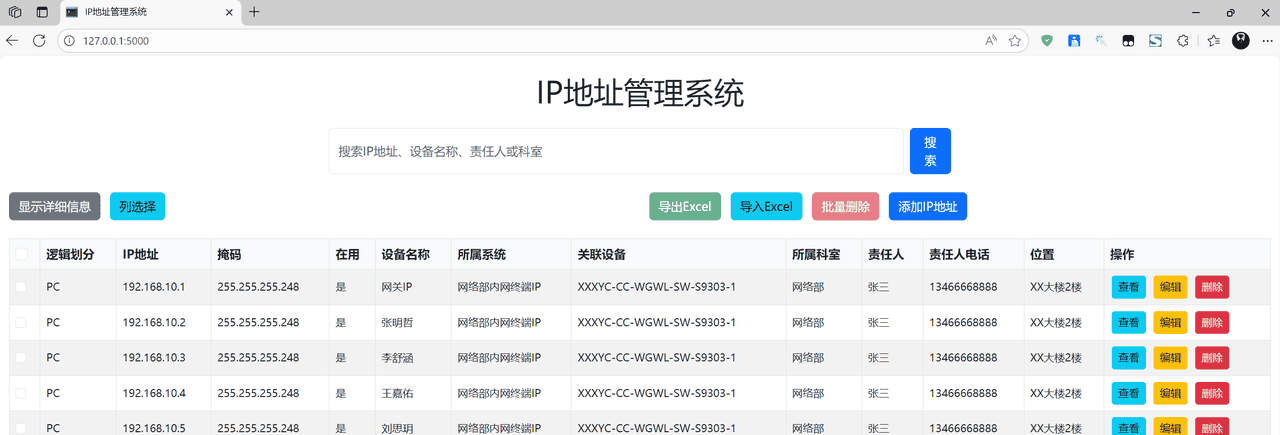Open the blue figure extension icon

(x=1074, y=41)
